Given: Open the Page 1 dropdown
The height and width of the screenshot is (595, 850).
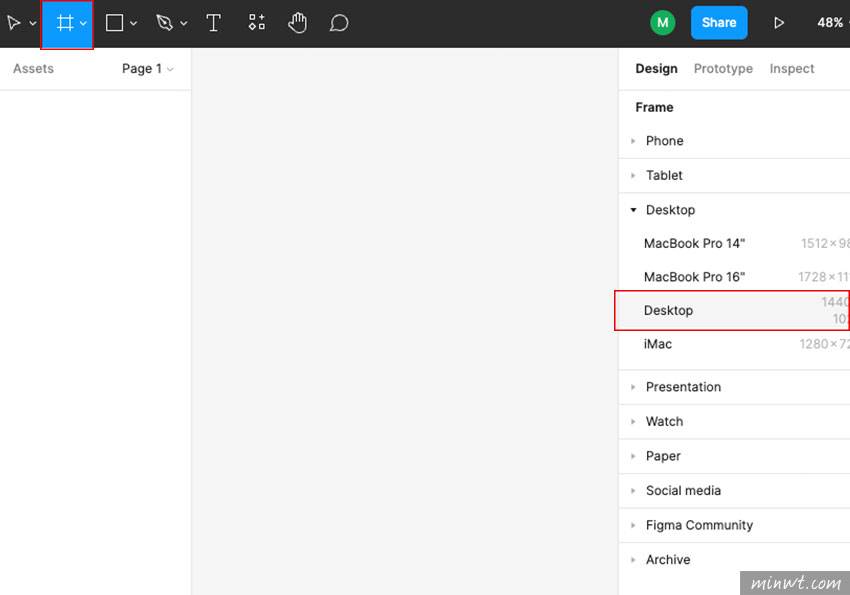Looking at the screenshot, I should 147,69.
